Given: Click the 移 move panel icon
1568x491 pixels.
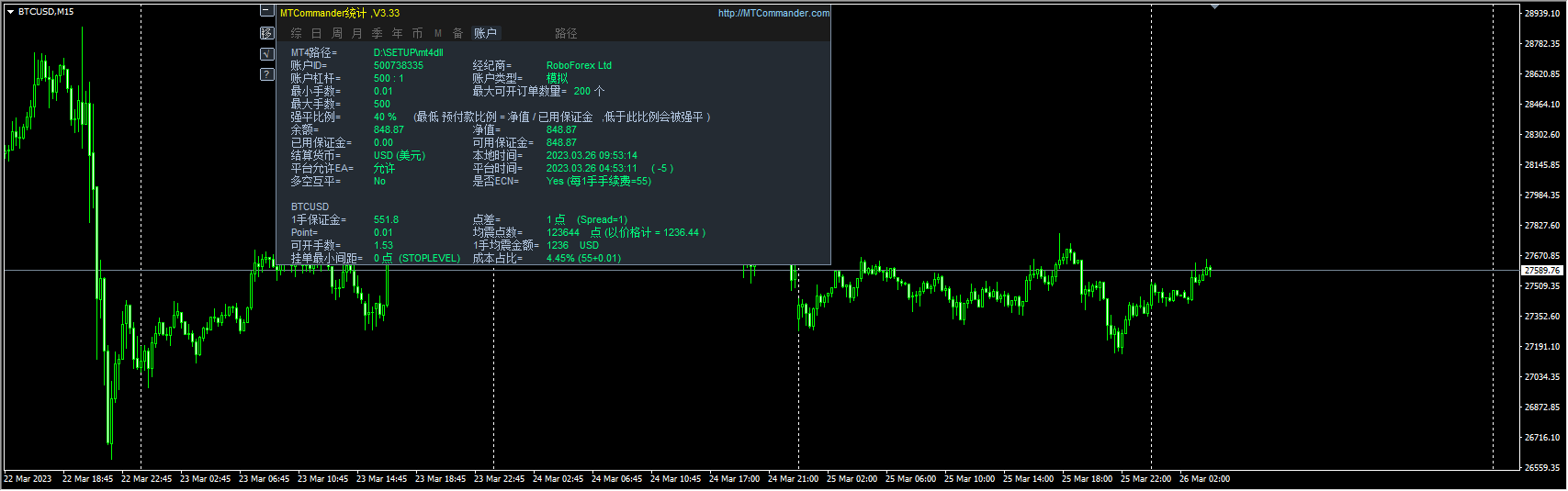Looking at the screenshot, I should click(x=266, y=33).
